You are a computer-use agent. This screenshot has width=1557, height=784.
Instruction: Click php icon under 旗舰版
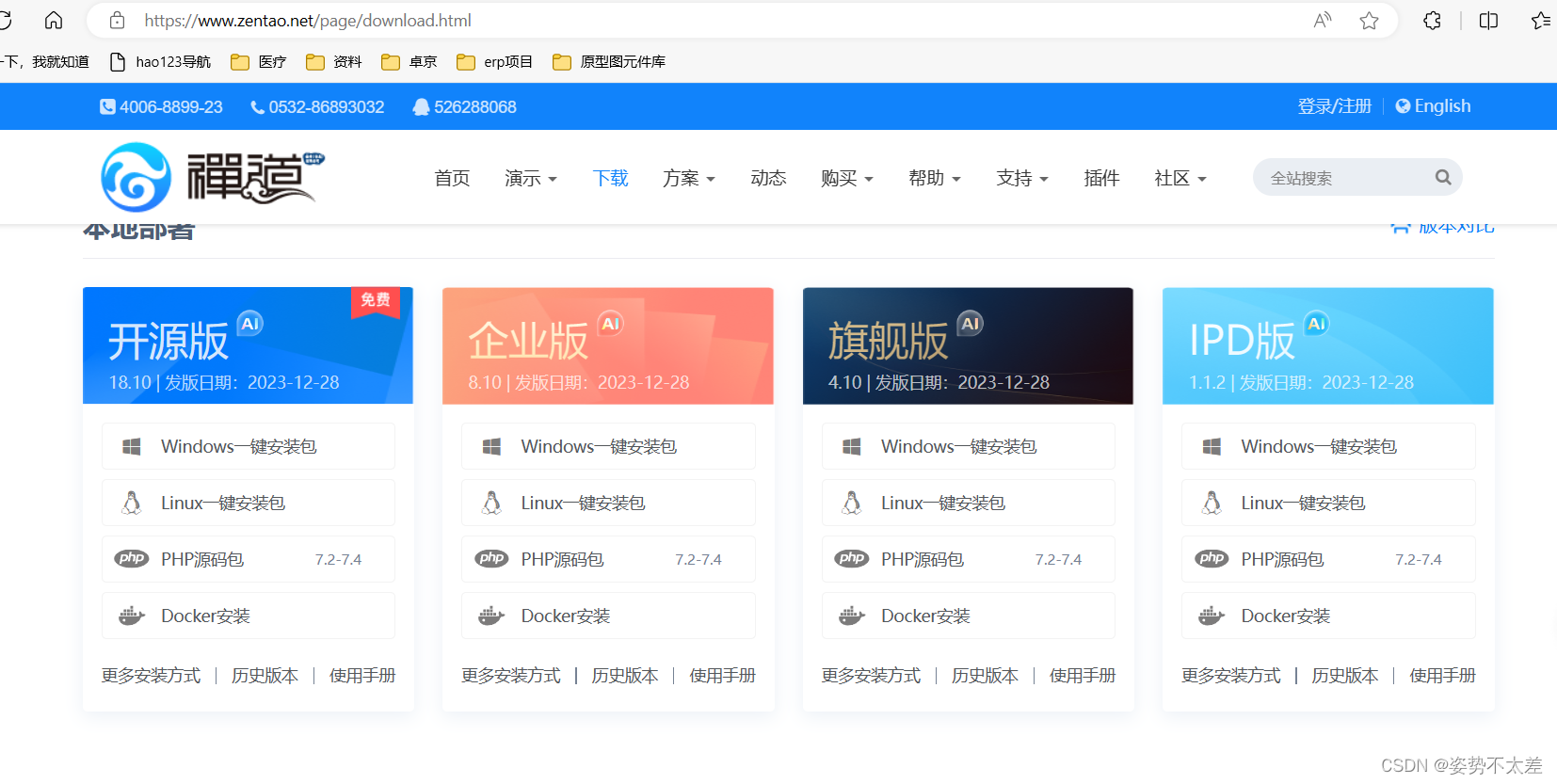tap(852, 558)
